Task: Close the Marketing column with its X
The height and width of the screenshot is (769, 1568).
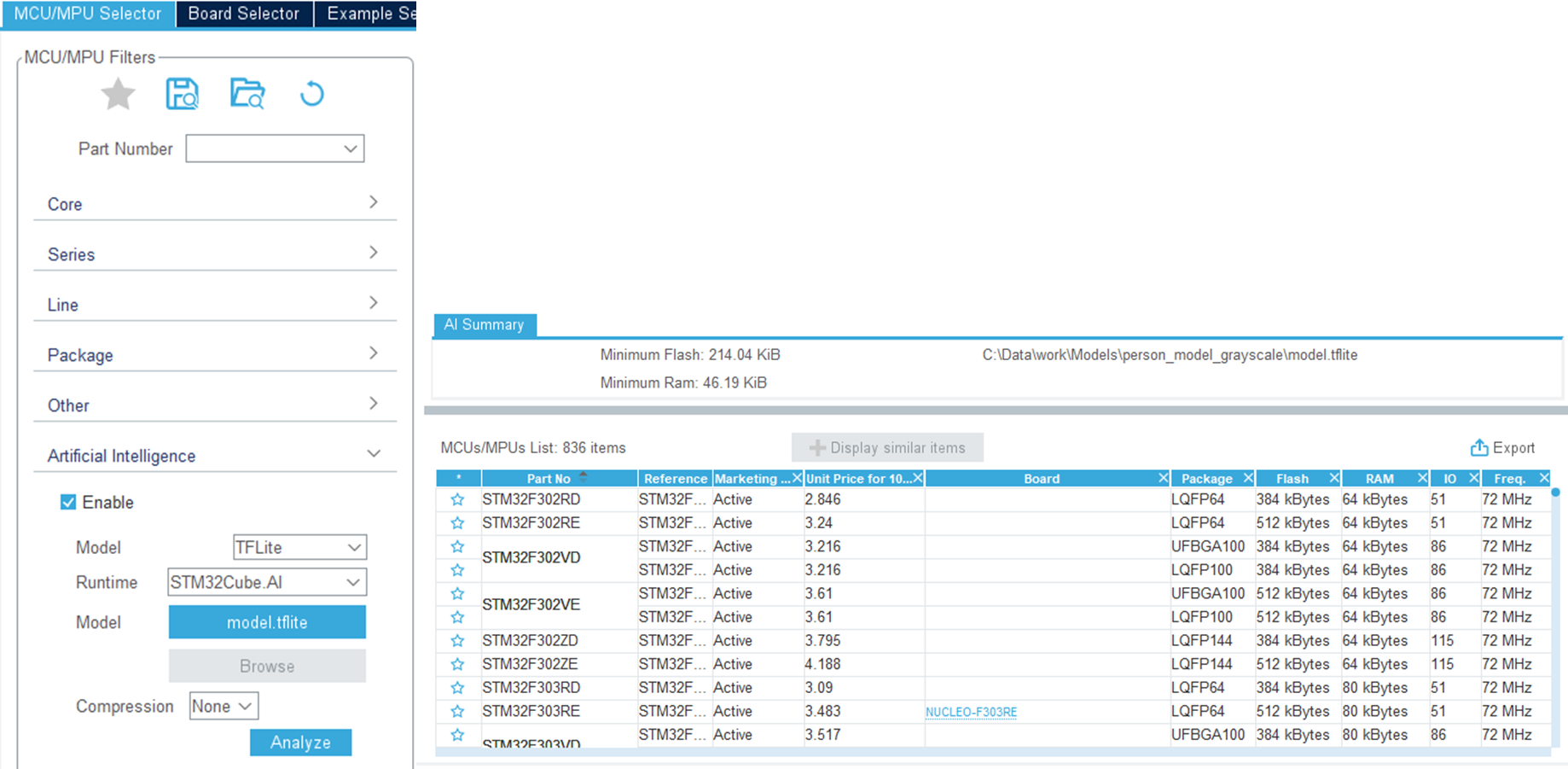Action: pyautogui.click(x=797, y=478)
